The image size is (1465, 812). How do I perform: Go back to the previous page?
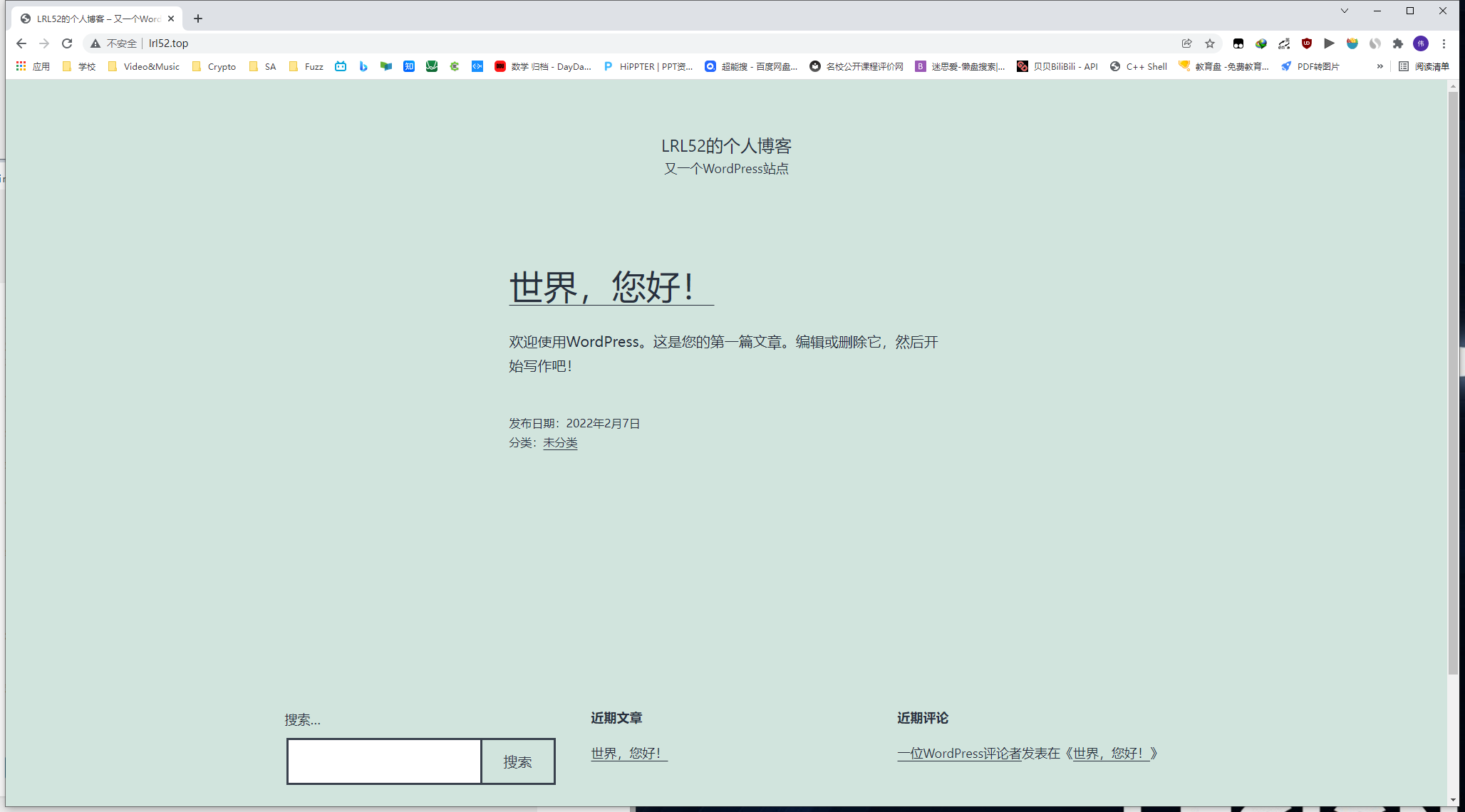click(21, 43)
